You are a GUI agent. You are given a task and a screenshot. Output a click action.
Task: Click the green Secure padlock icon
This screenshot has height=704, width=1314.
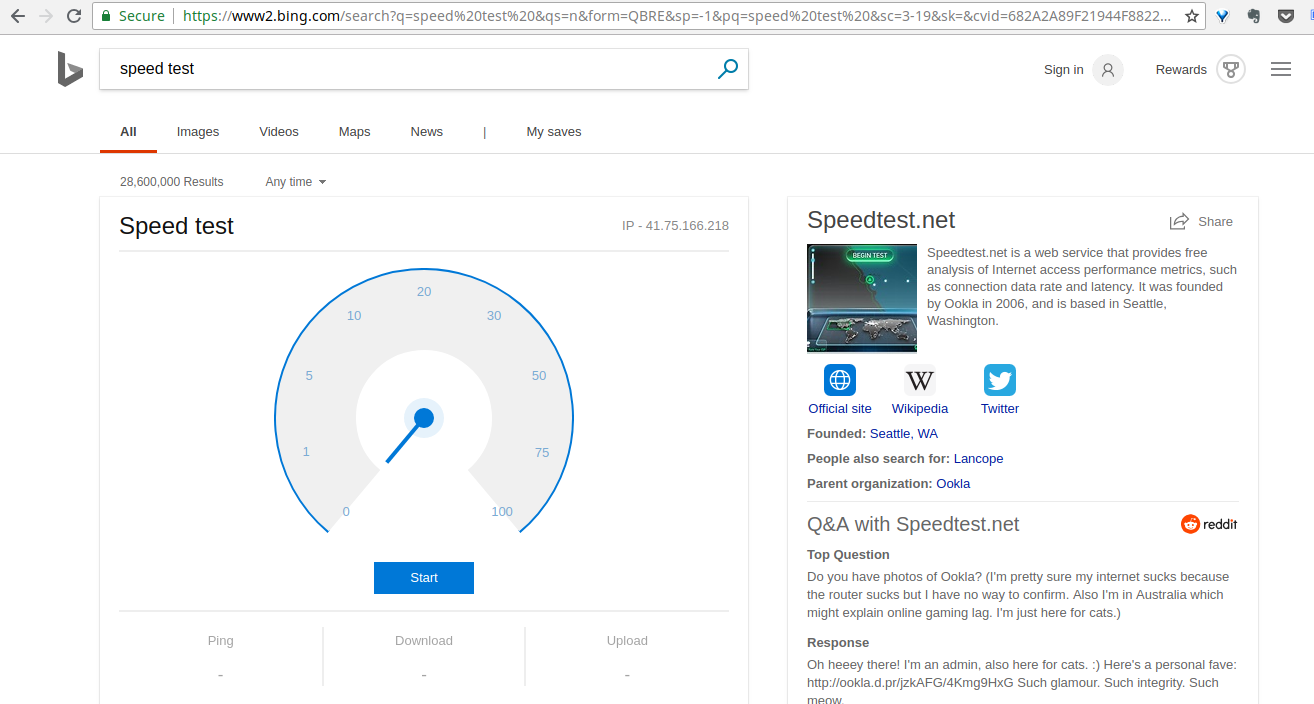coord(105,16)
